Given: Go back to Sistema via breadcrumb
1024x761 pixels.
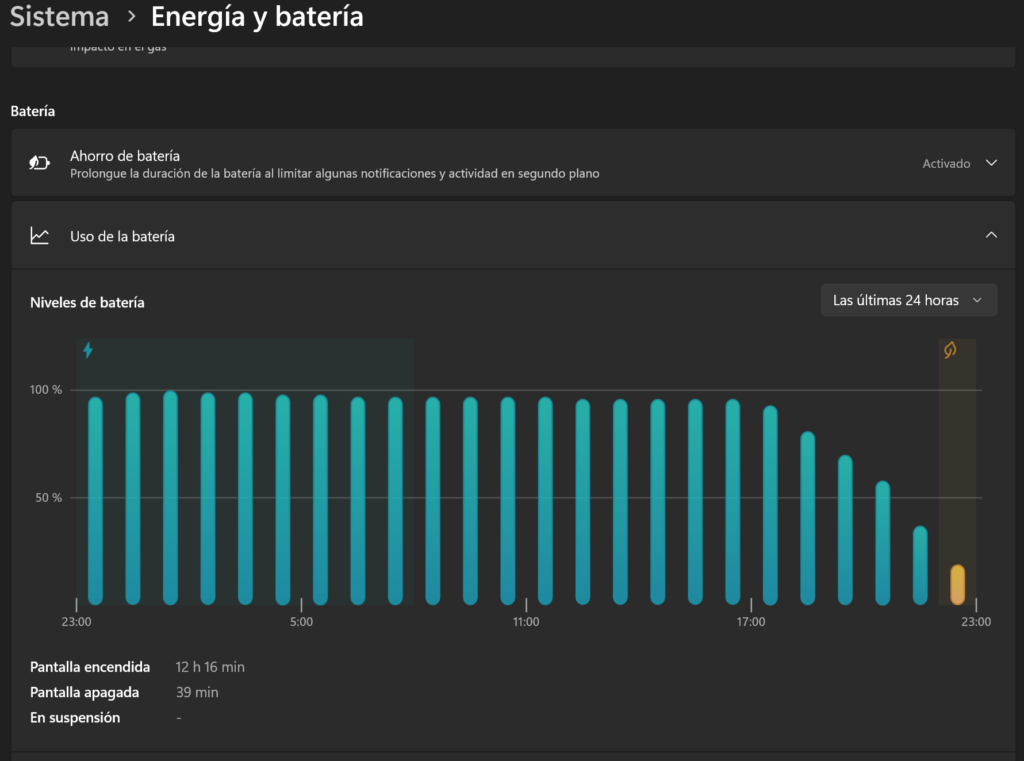Looking at the screenshot, I should pyautogui.click(x=59, y=17).
